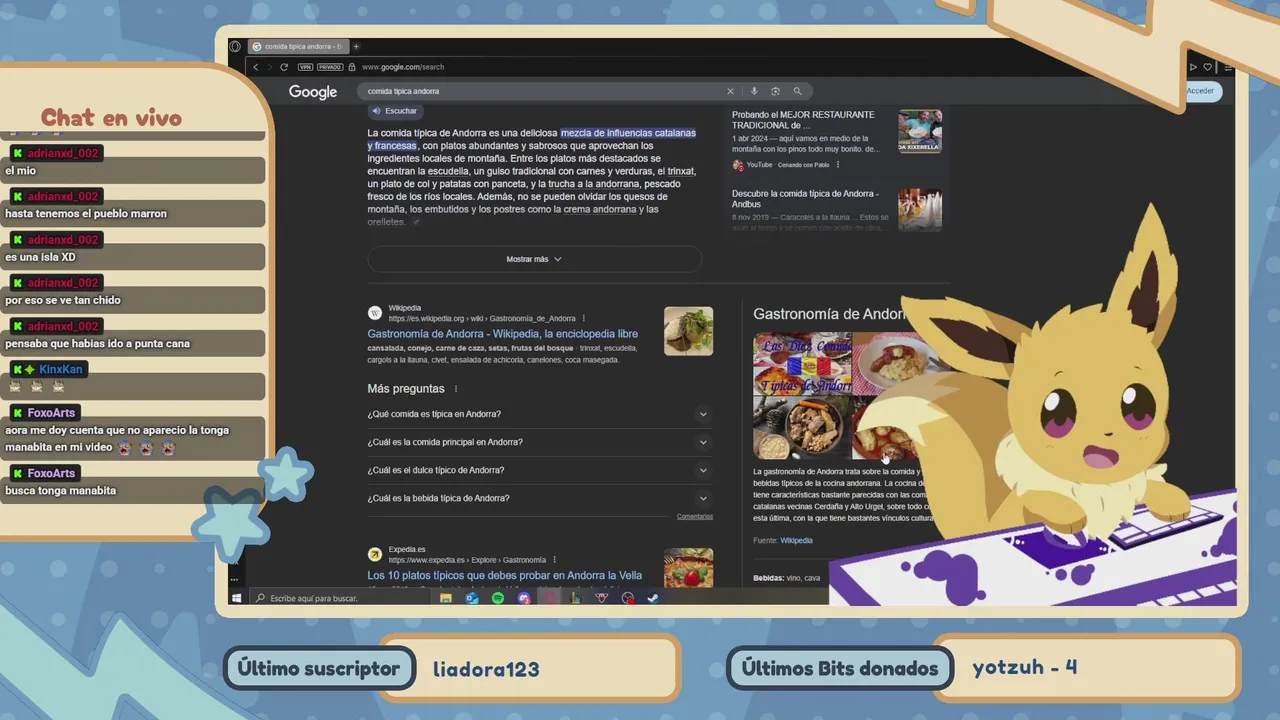Click KinxKan username in live chat
Image resolution: width=1280 pixels, height=720 pixels.
(x=61, y=370)
